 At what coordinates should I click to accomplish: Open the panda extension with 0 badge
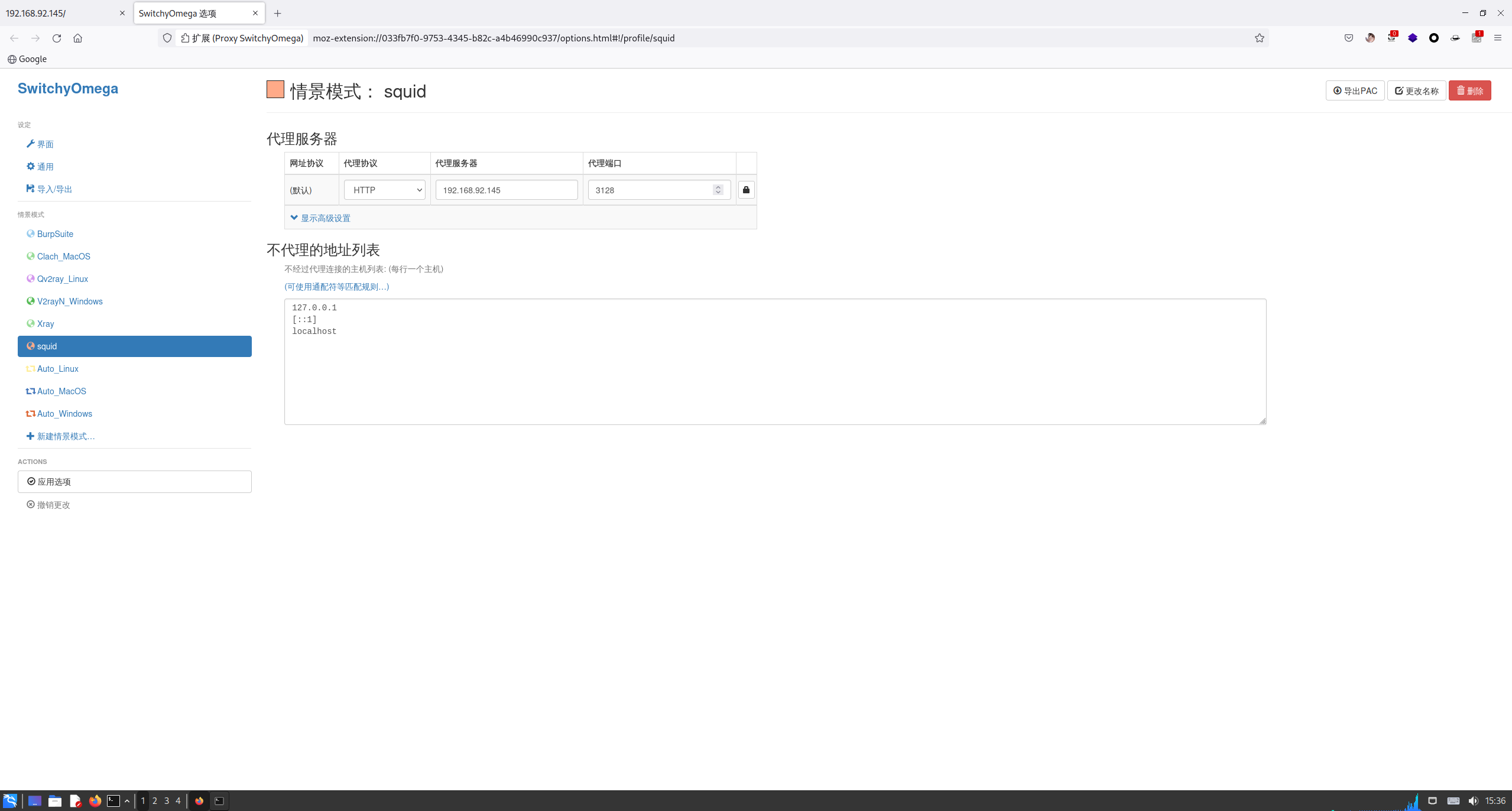1391,38
